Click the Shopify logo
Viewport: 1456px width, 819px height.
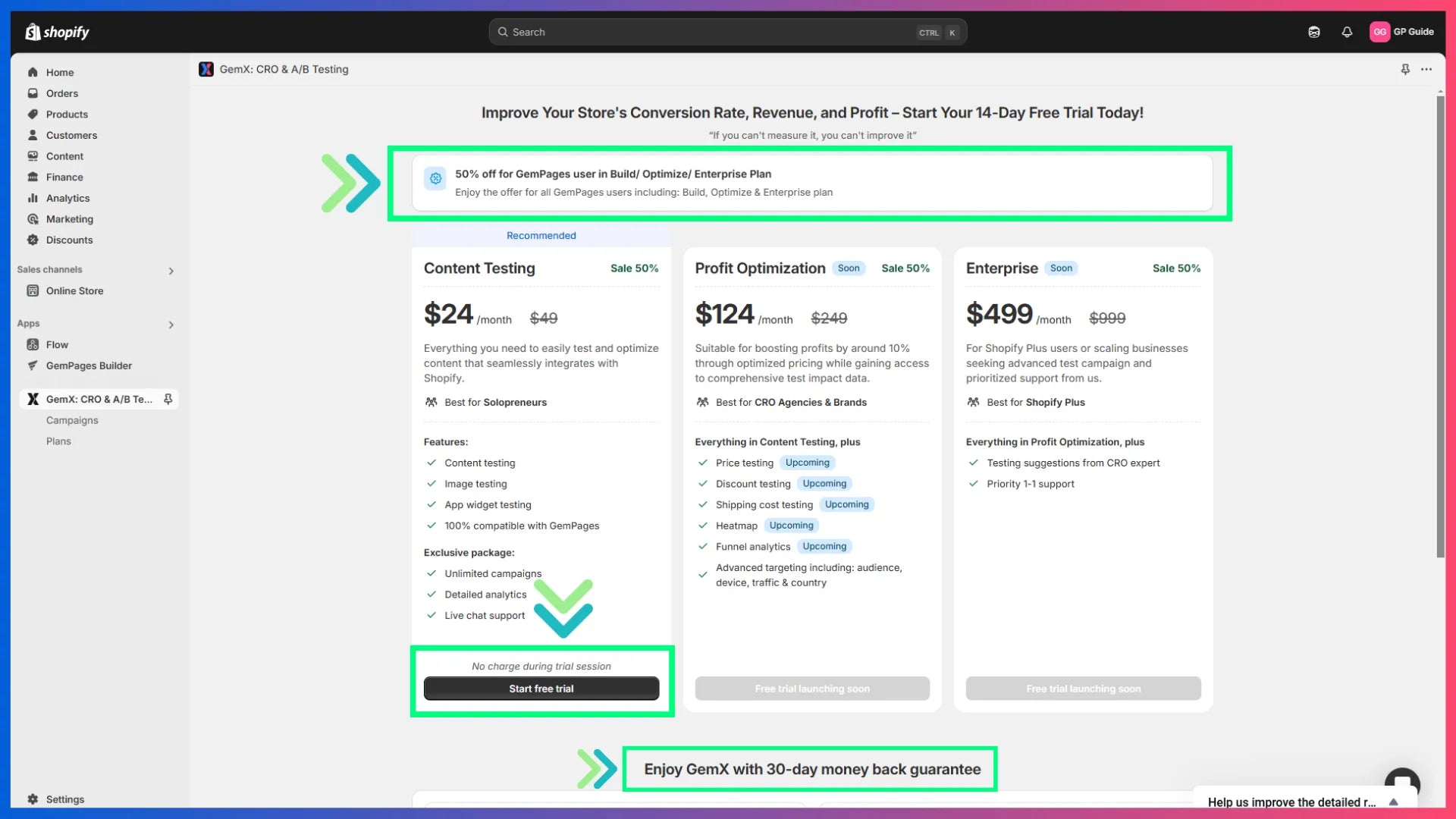(x=57, y=32)
